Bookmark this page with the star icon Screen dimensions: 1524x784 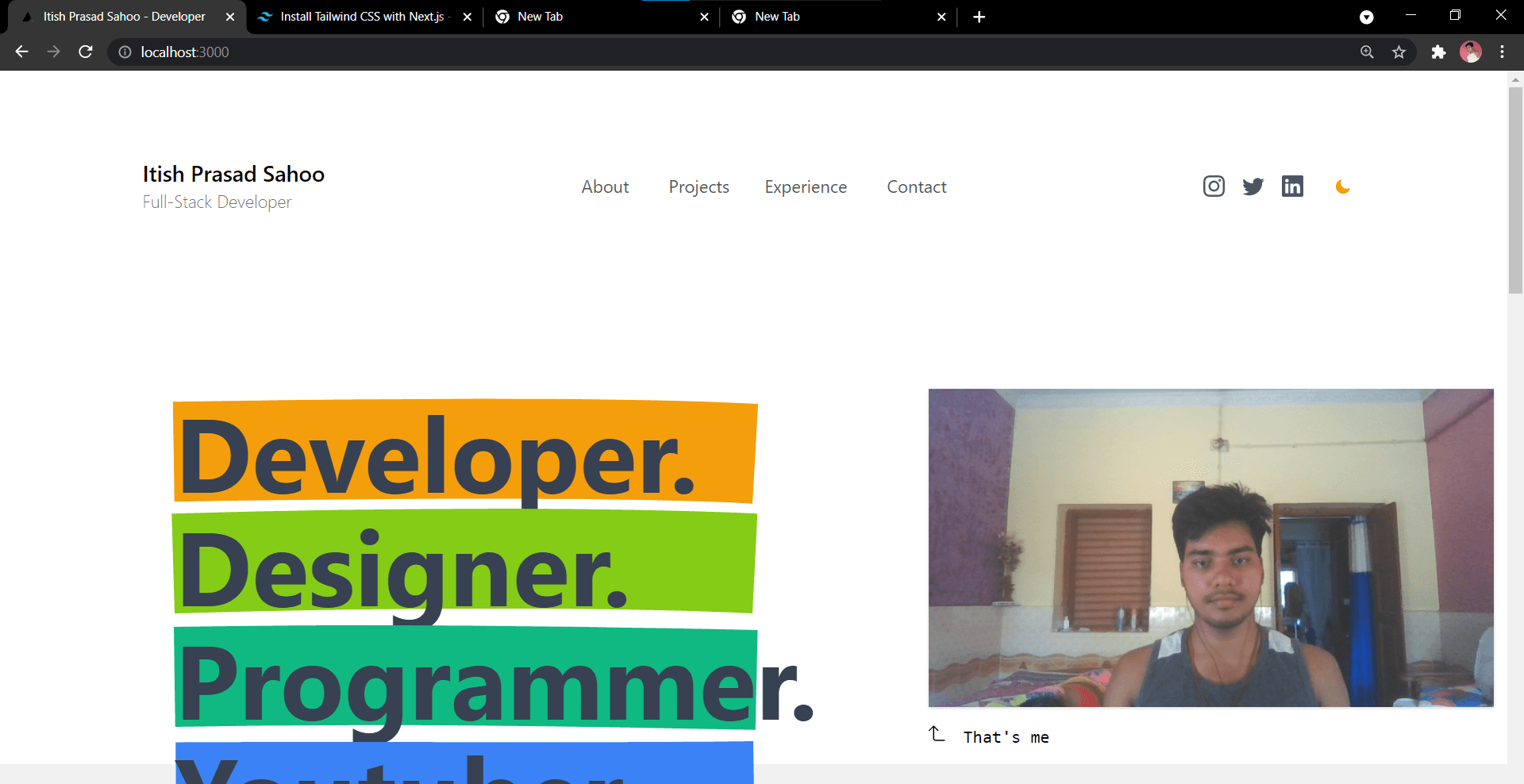[1399, 52]
